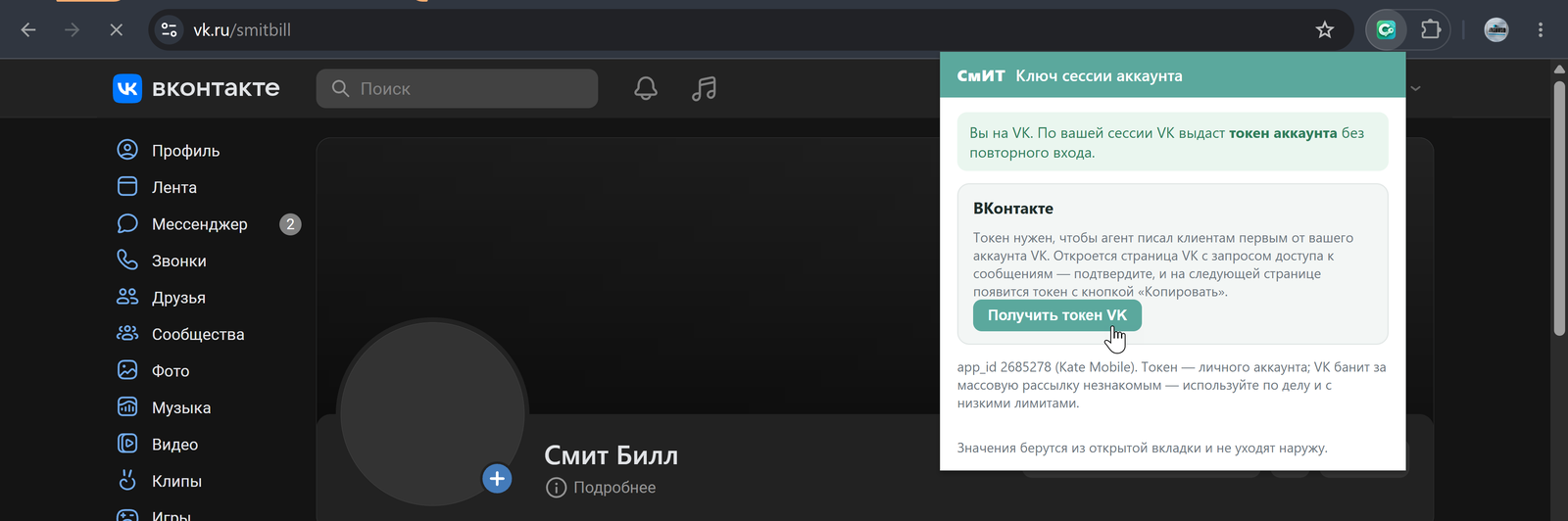The image size is (1568, 521).
Task: Click the VK logo icon
Action: pos(127,89)
